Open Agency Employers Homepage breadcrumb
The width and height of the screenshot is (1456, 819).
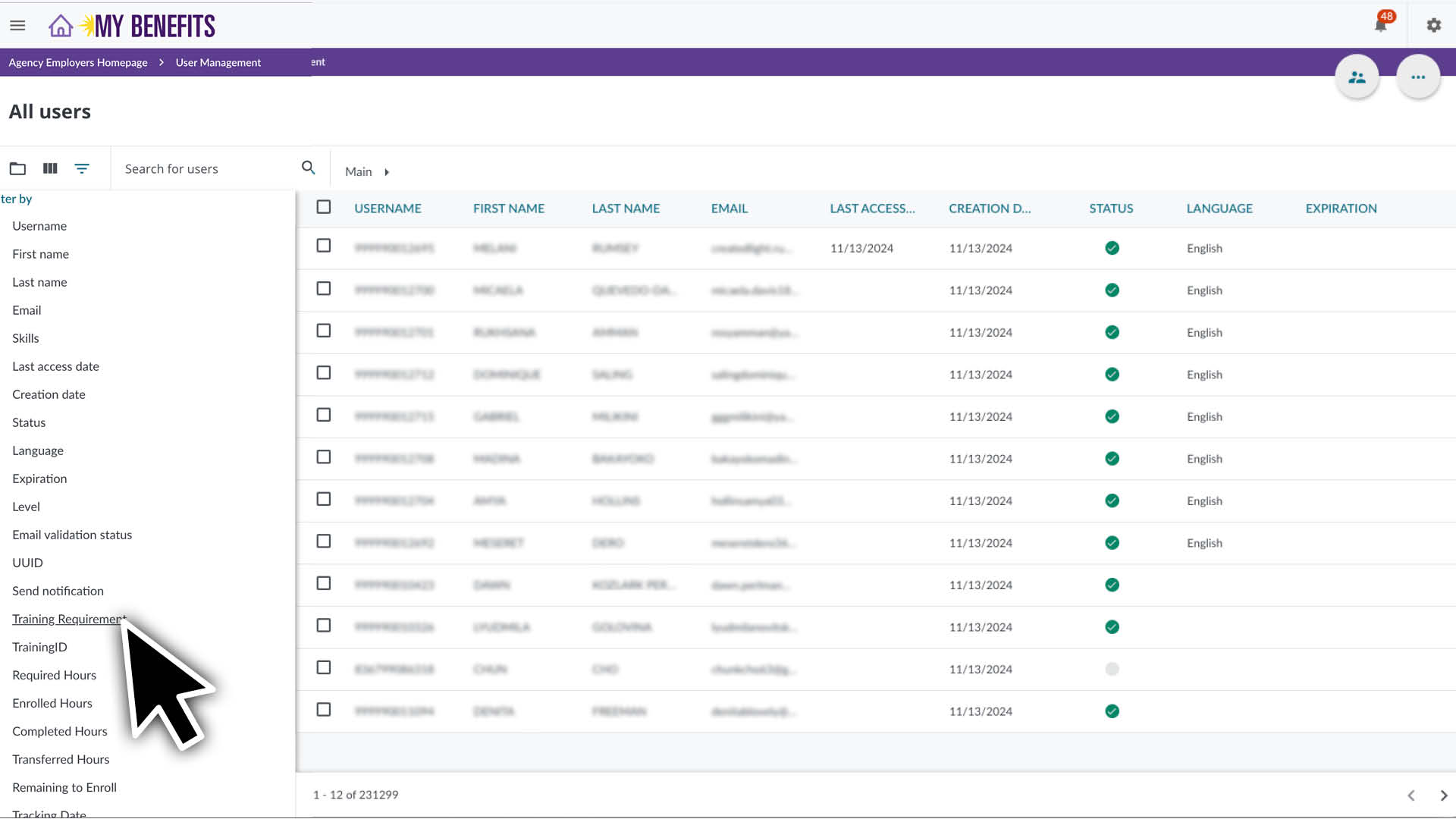point(77,62)
